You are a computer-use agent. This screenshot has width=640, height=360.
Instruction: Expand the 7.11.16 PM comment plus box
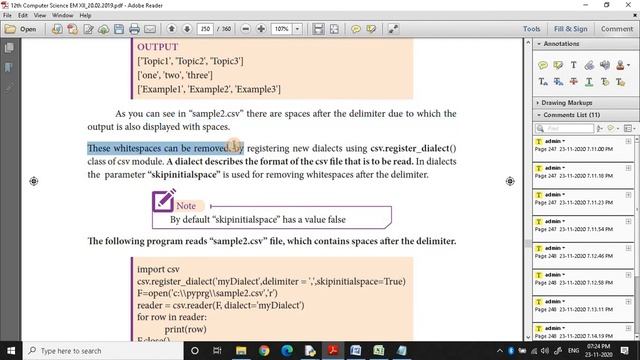pos(628,168)
